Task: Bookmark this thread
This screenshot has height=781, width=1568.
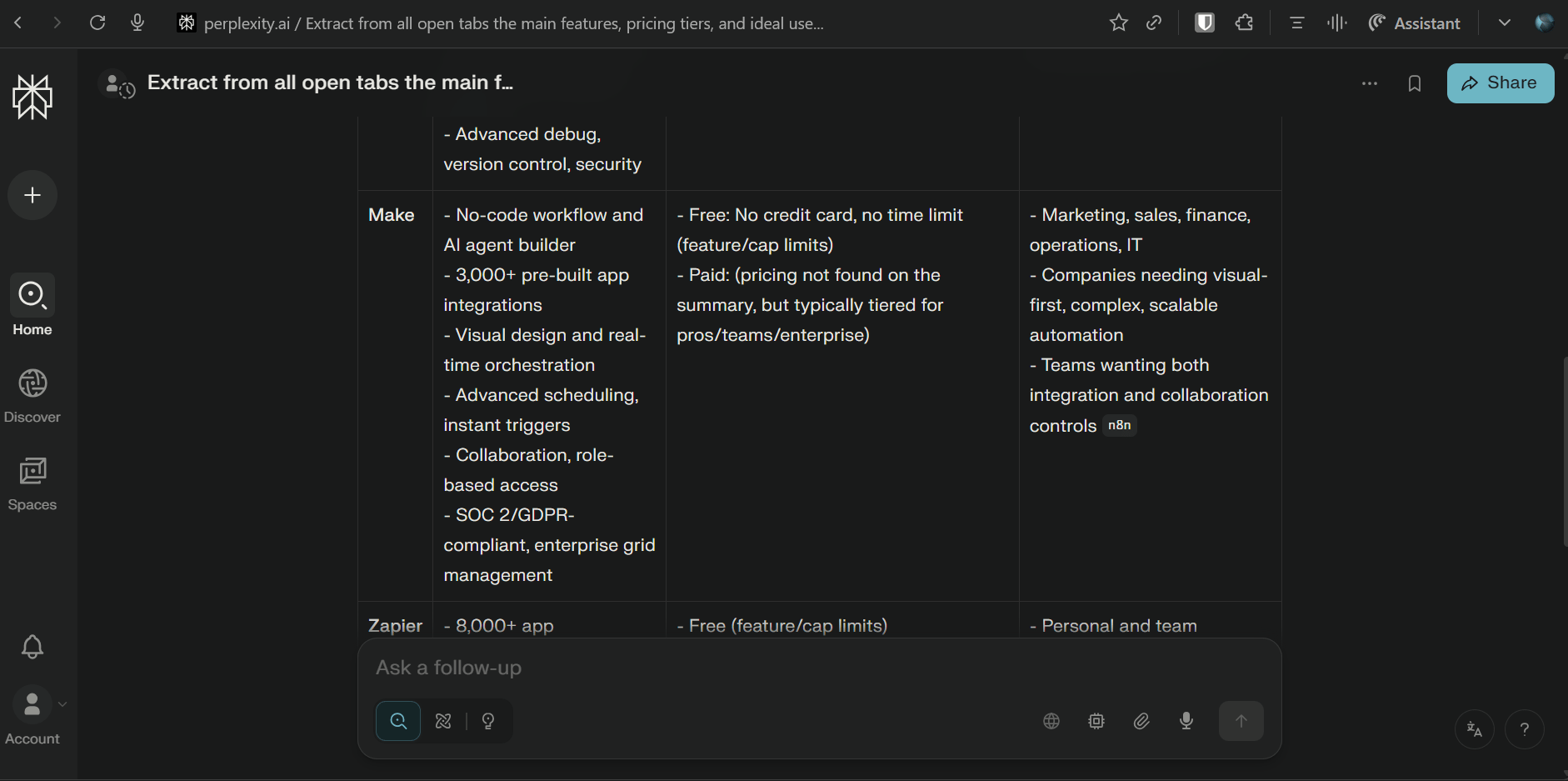Action: tap(1415, 83)
